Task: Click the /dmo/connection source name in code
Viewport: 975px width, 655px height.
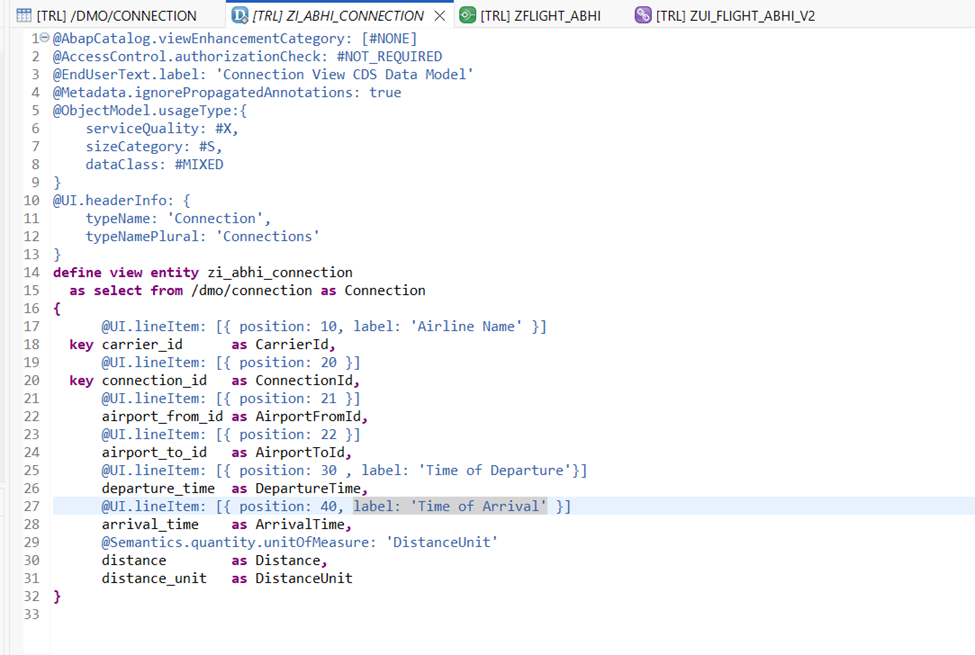Action: [x=251, y=290]
